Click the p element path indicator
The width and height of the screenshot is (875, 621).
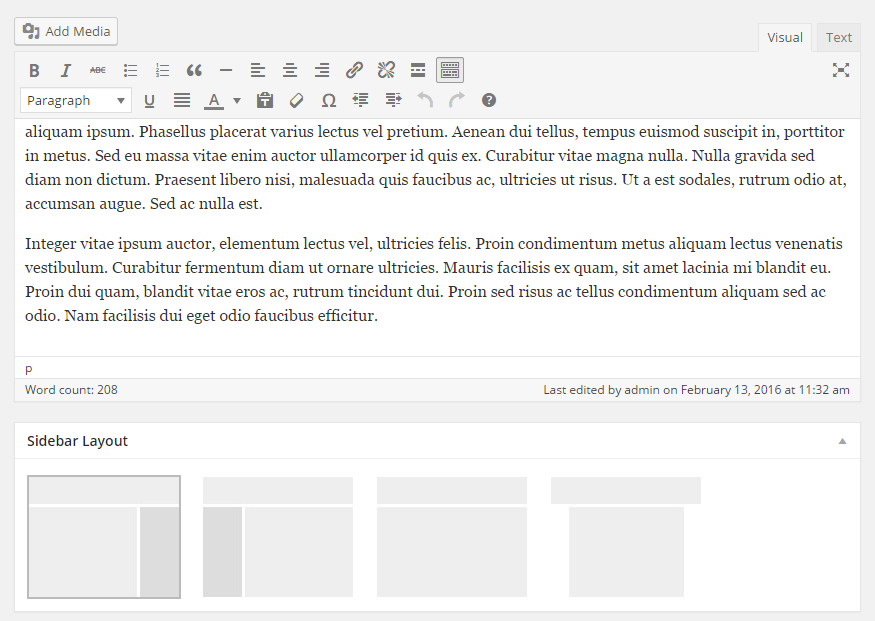(28, 369)
